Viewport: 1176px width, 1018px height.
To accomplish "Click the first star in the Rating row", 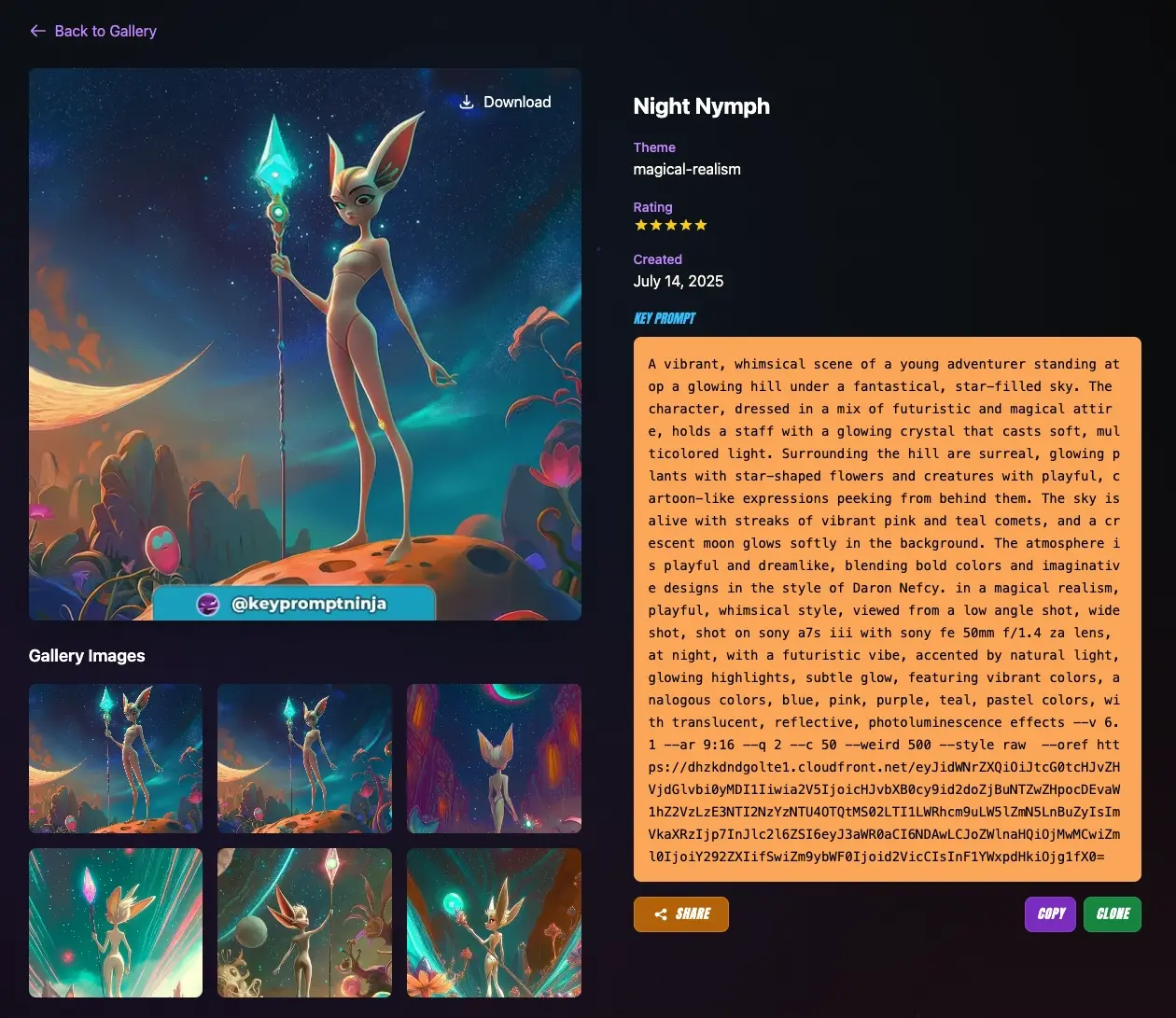I will tap(640, 225).
